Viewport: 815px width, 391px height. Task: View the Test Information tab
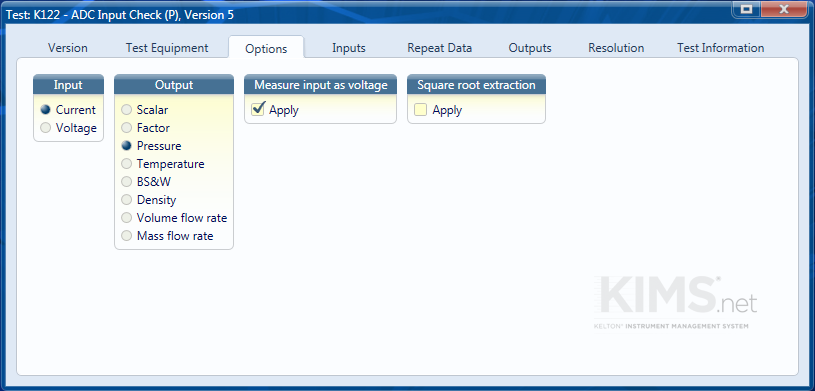720,48
